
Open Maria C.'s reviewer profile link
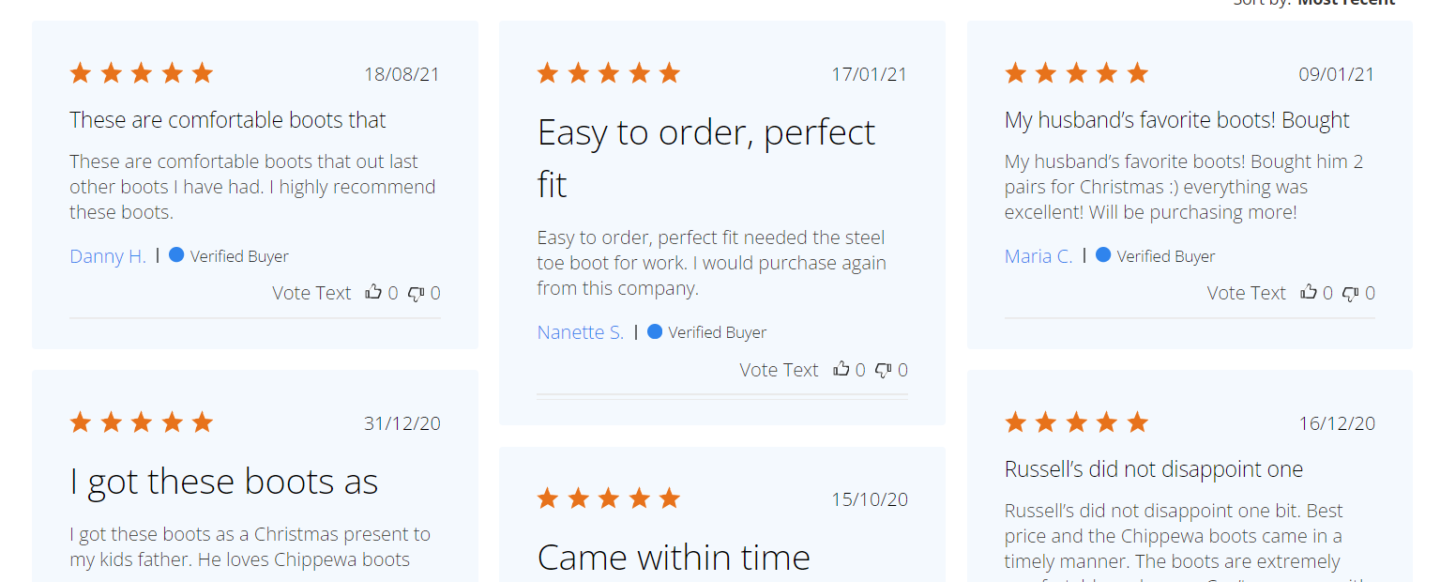point(1038,256)
